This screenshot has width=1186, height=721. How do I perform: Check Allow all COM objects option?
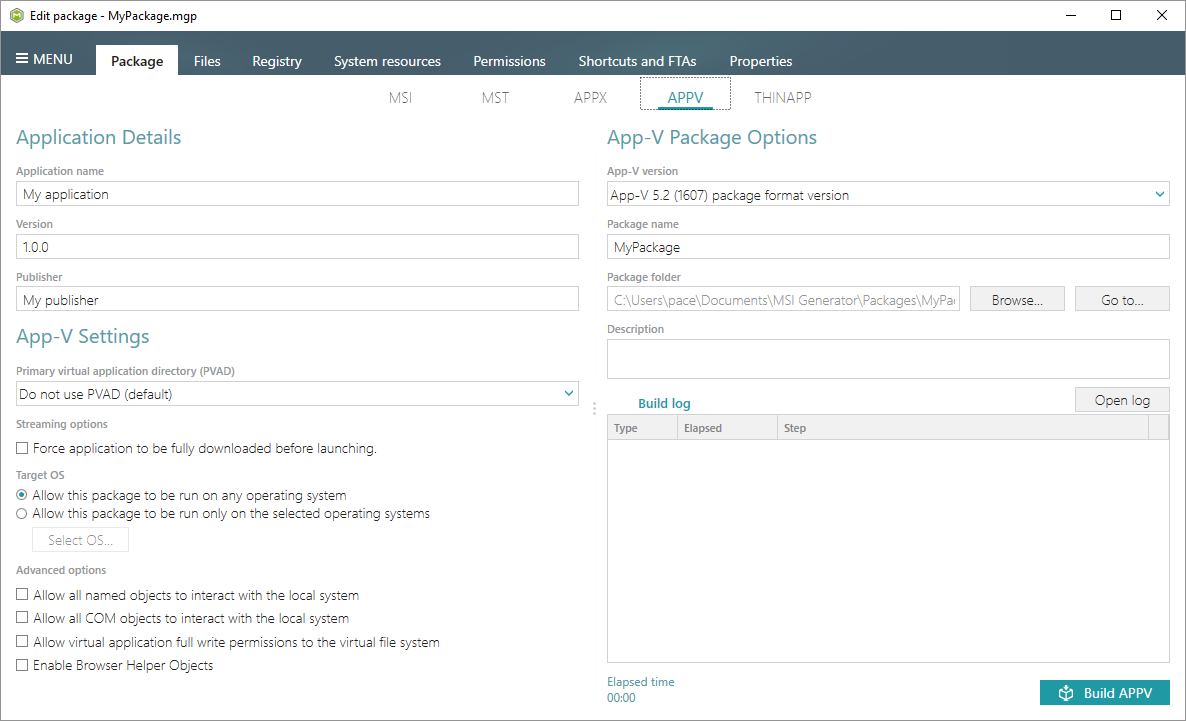[x=23, y=619]
